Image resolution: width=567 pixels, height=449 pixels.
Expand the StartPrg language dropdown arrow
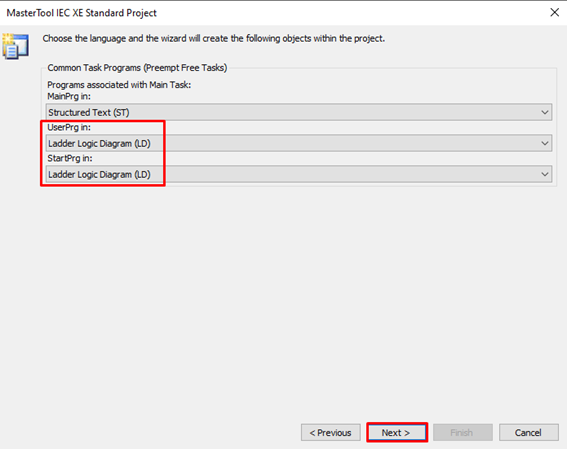[545, 174]
